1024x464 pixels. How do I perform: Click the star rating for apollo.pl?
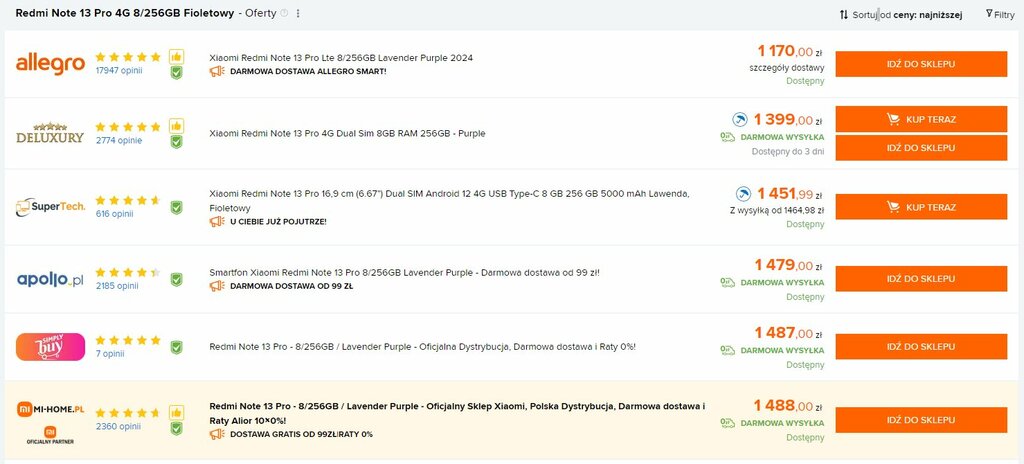(x=128, y=272)
